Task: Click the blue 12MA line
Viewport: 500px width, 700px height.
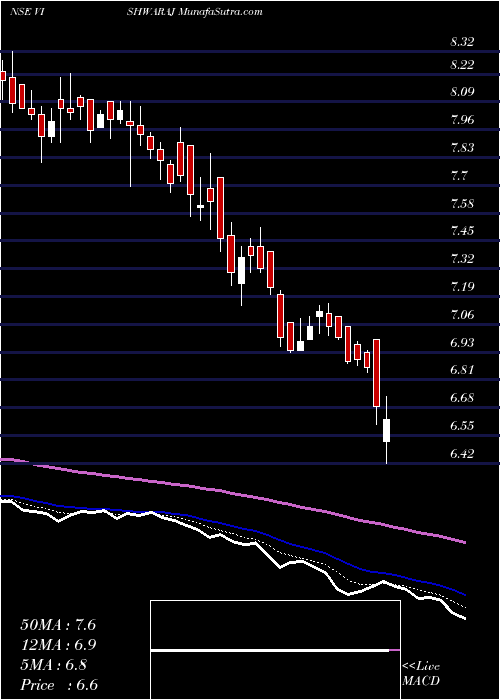Action: (x=232, y=526)
